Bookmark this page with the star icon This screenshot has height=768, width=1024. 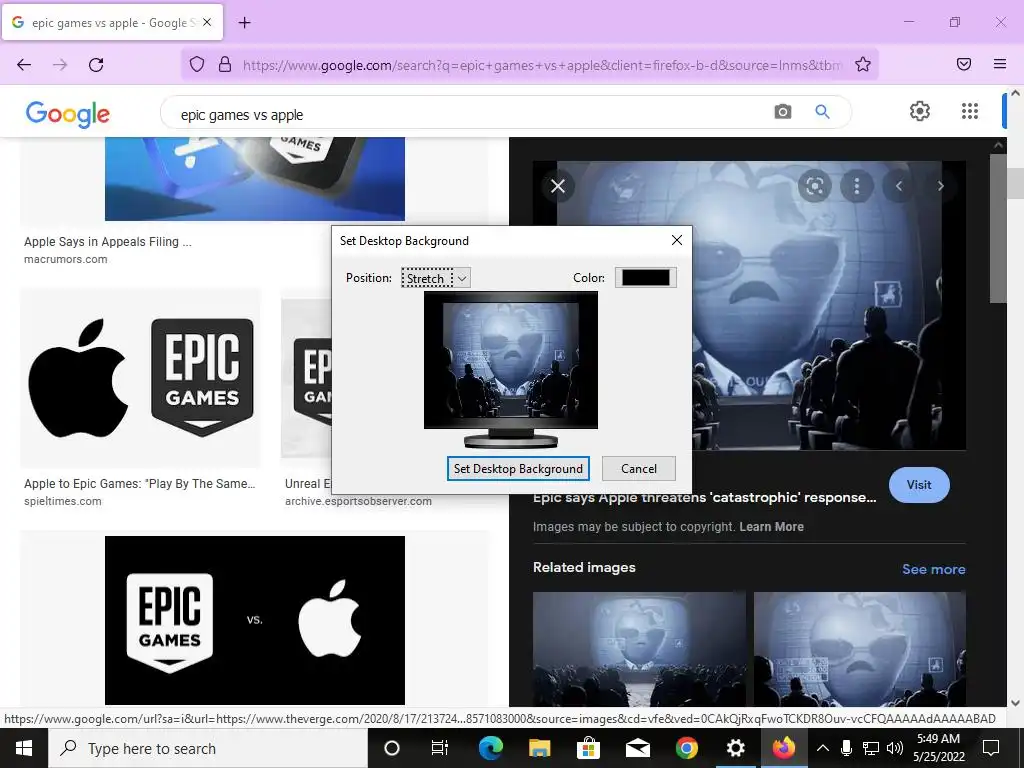863,64
